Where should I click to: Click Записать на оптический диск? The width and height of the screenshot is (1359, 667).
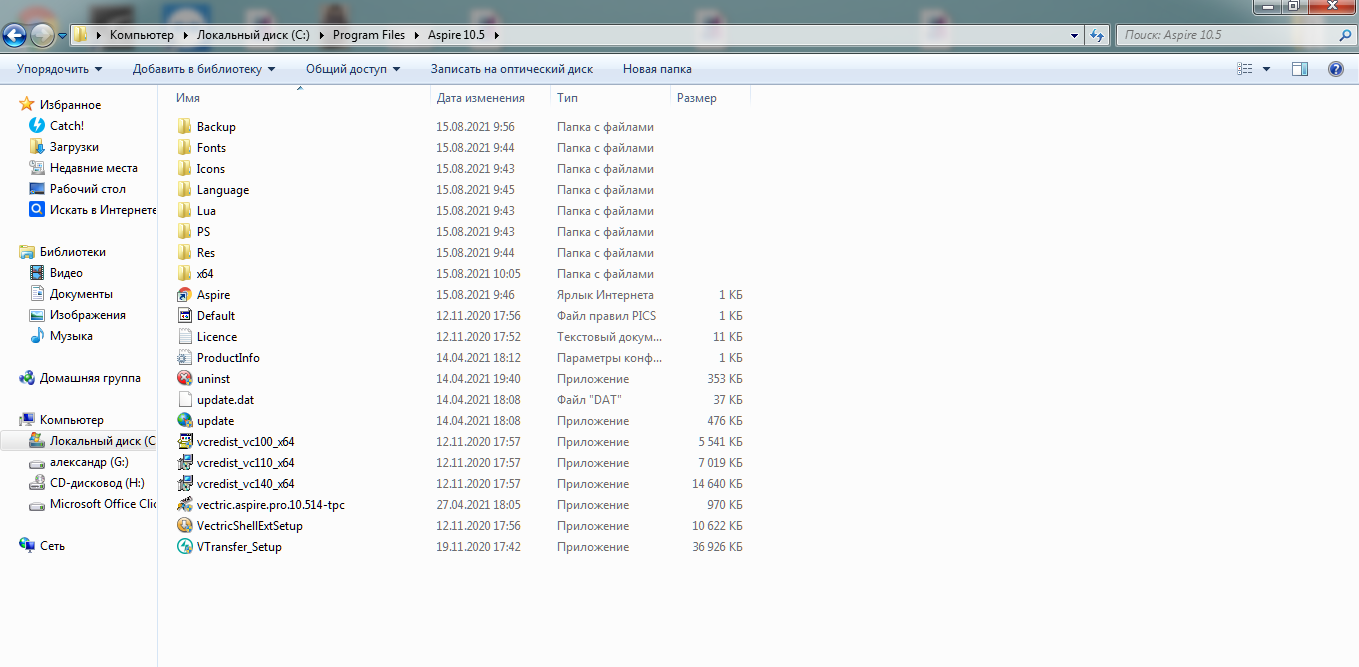pos(512,69)
